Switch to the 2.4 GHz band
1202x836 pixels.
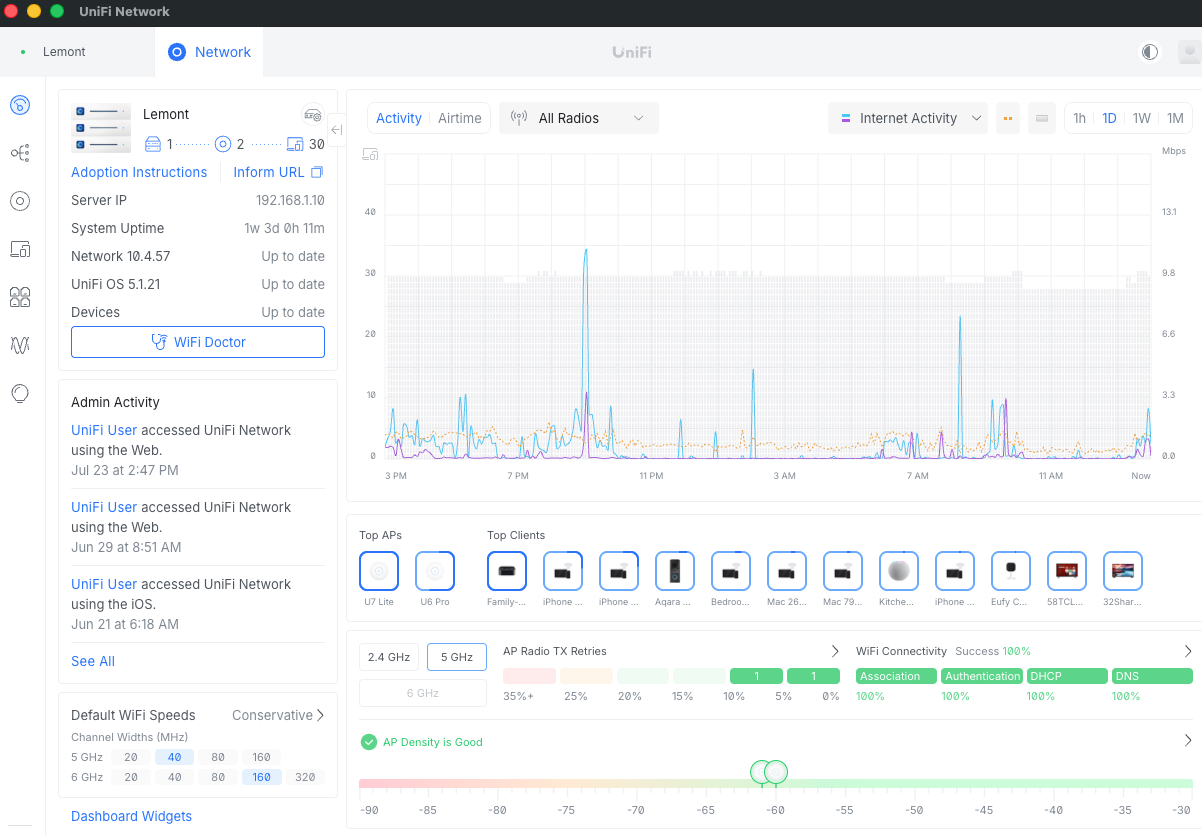tap(389, 657)
